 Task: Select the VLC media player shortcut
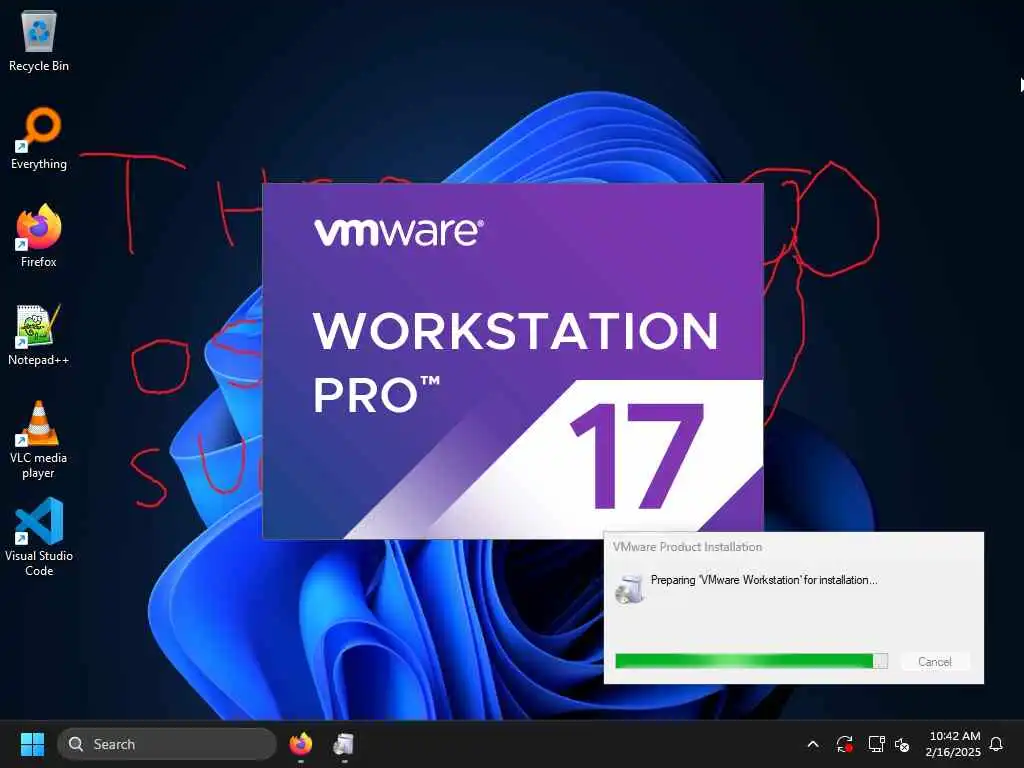point(39,440)
